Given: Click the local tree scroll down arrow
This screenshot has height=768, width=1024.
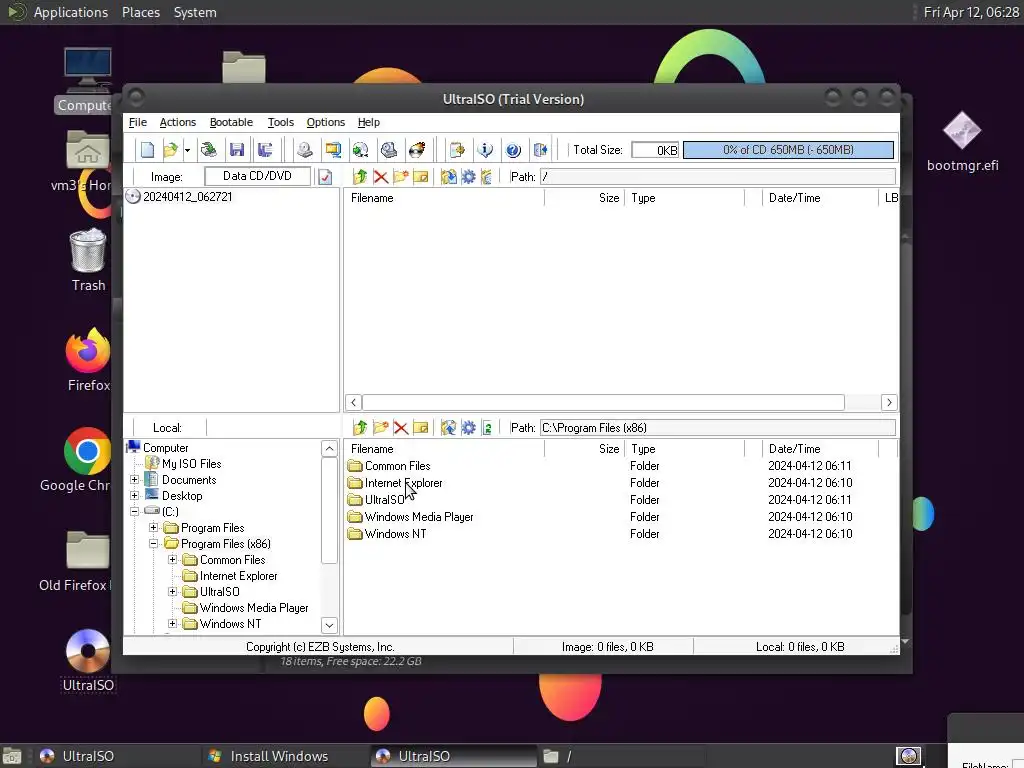Looking at the screenshot, I should 329,625.
